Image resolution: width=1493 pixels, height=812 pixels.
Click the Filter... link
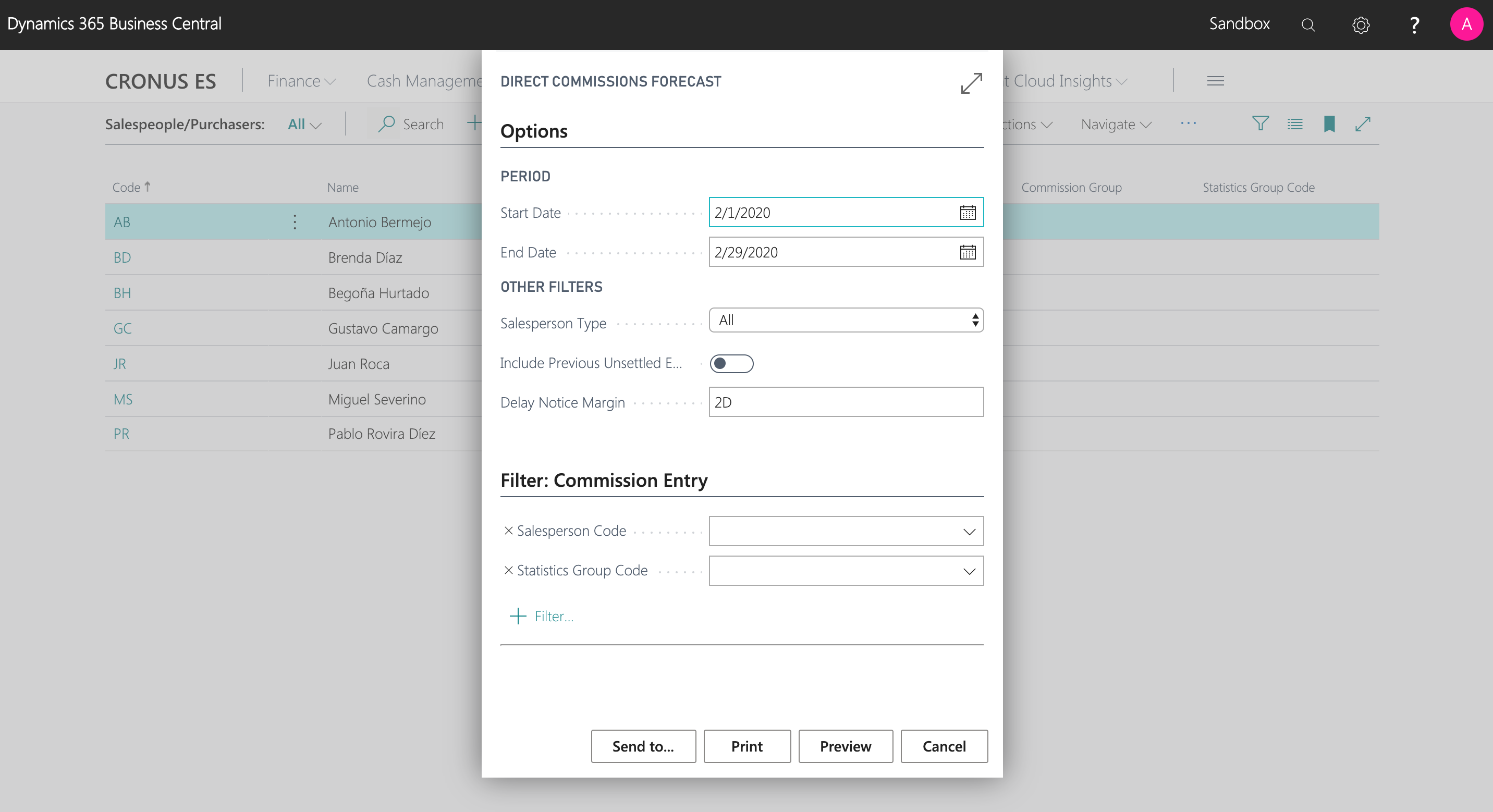[554, 616]
